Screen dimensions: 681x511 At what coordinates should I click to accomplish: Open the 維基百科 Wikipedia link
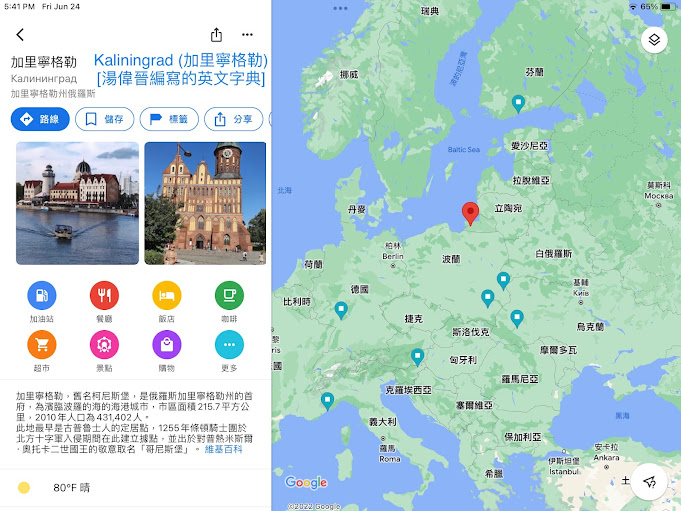point(223,449)
